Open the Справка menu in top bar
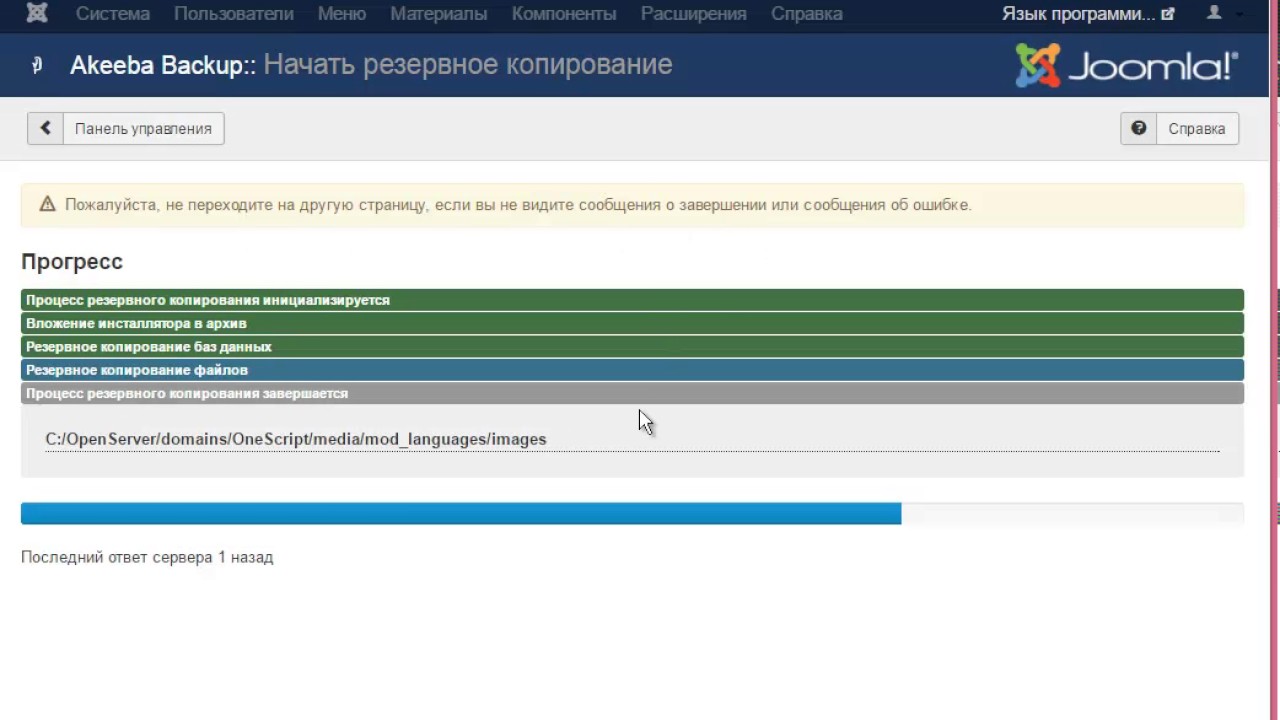This screenshot has height=720, width=1280. coord(807,14)
